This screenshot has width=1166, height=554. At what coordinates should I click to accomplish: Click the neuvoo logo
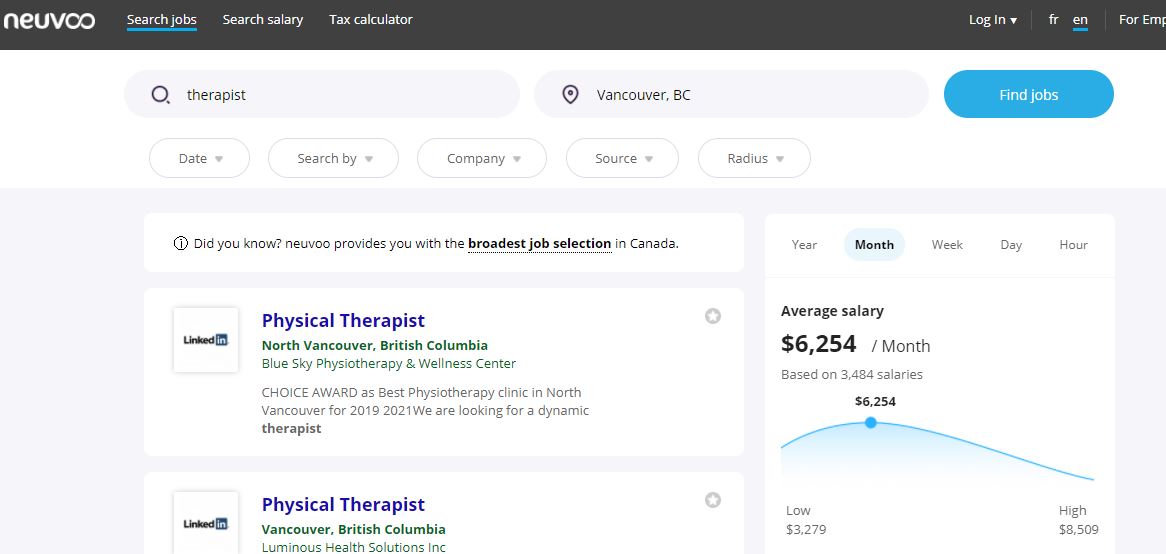49,20
